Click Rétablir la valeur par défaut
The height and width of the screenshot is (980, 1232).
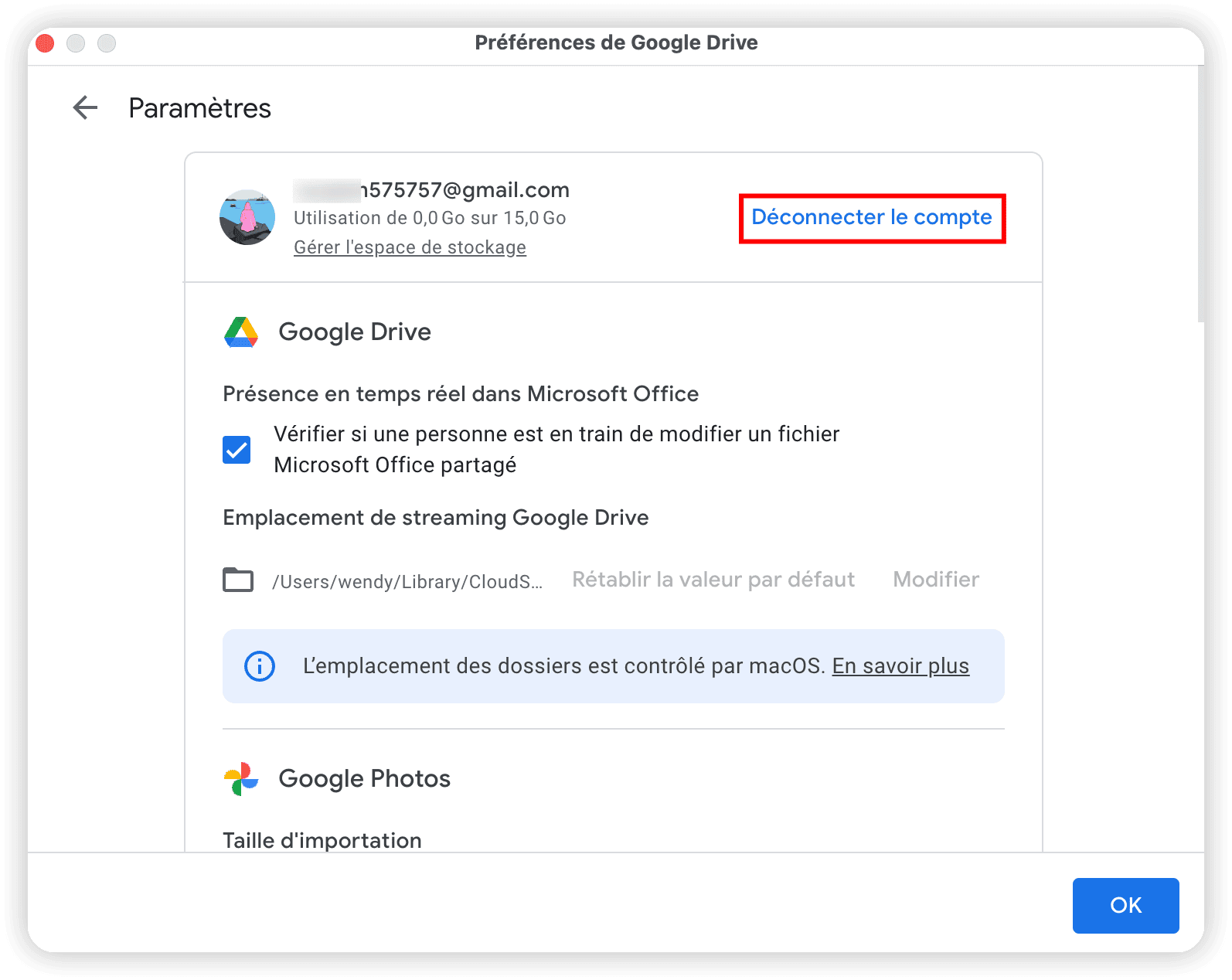click(x=713, y=580)
